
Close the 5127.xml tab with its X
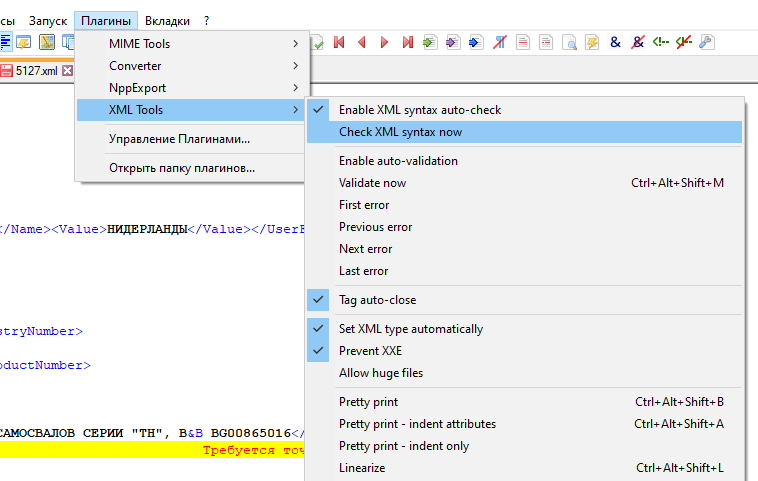[68, 71]
